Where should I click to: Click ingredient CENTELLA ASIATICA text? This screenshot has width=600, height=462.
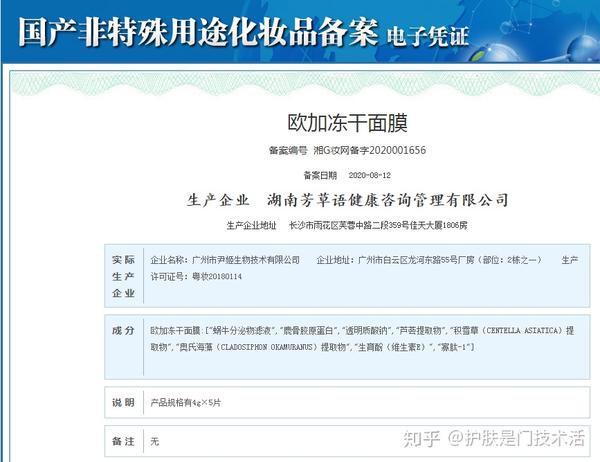(524, 330)
